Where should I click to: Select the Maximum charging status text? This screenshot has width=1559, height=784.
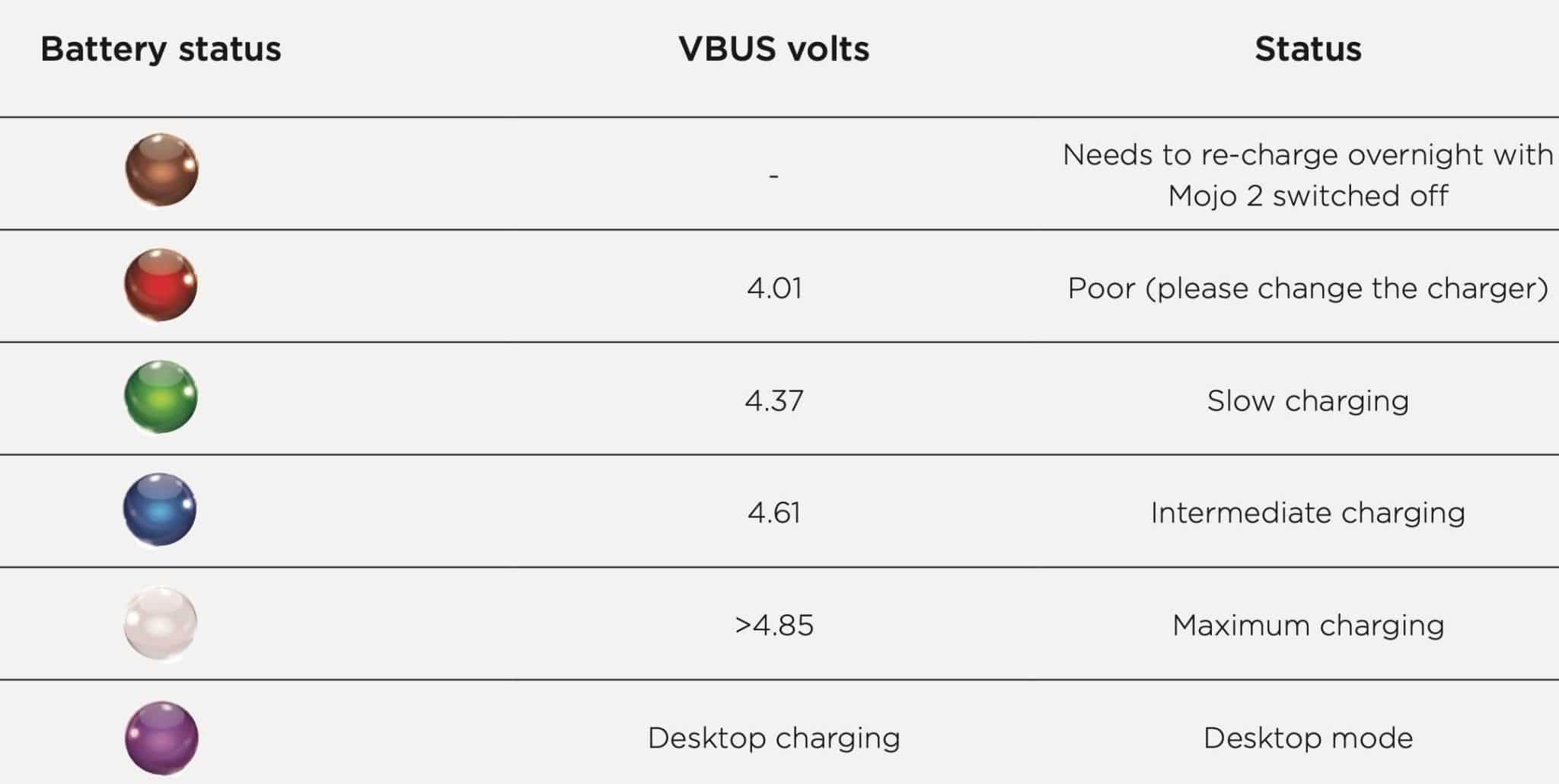1308,626
